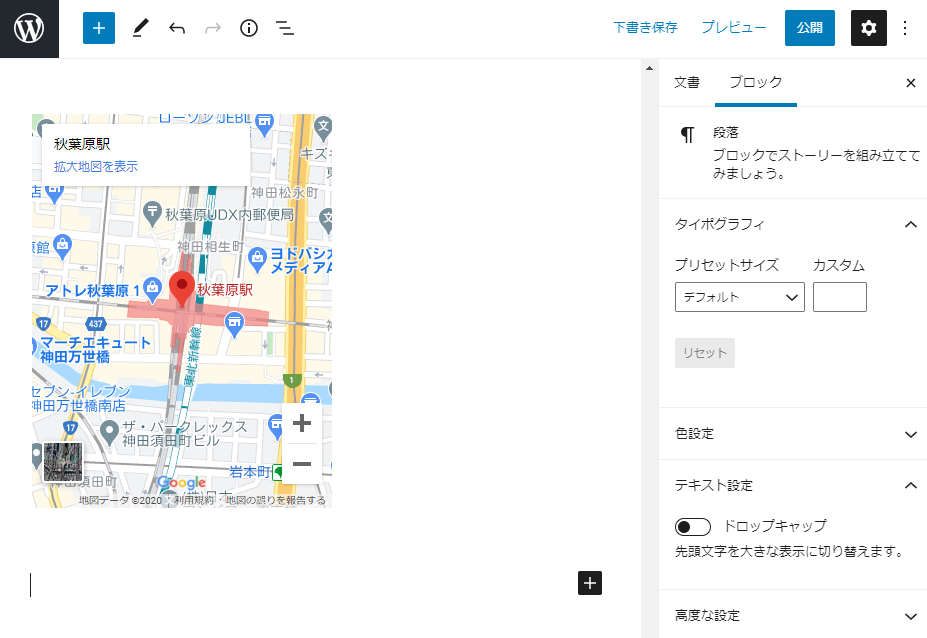Open block navigation list view

tap(285, 28)
